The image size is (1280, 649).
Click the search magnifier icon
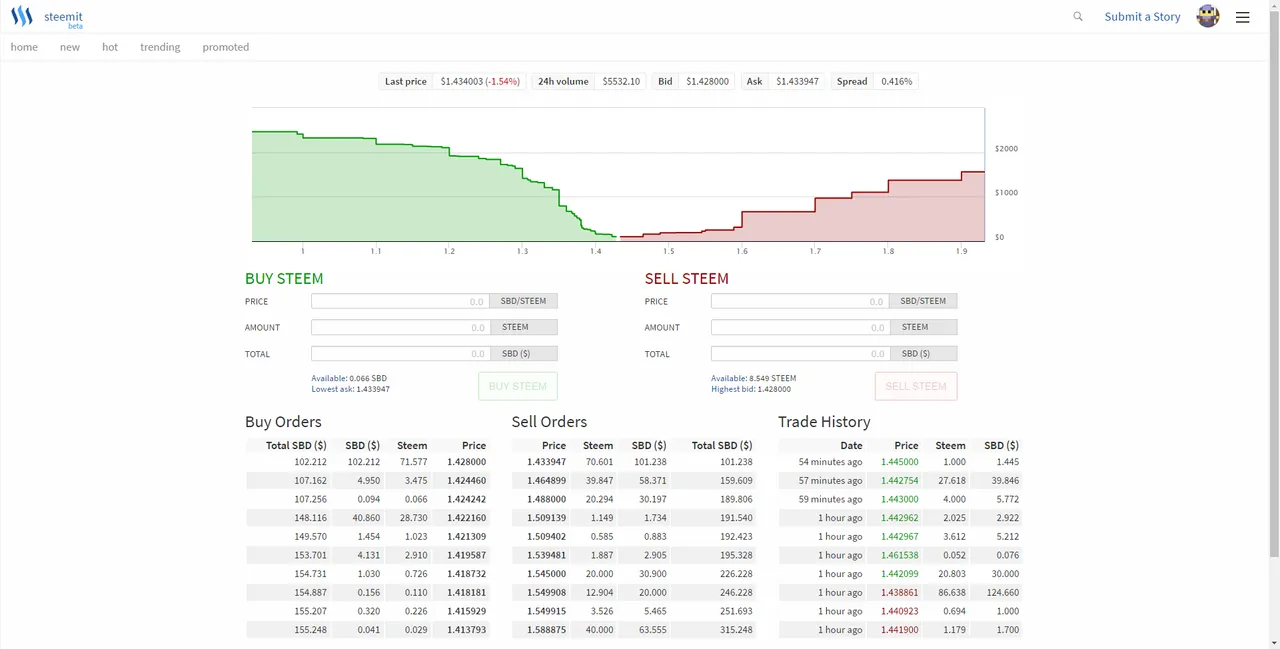[x=1078, y=17]
